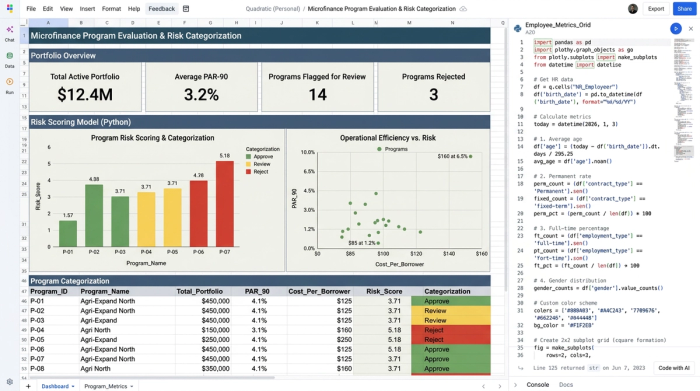Image resolution: width=700 pixels, height=391 pixels.
Task: Click the return value arrow icon
Action: 520,368
